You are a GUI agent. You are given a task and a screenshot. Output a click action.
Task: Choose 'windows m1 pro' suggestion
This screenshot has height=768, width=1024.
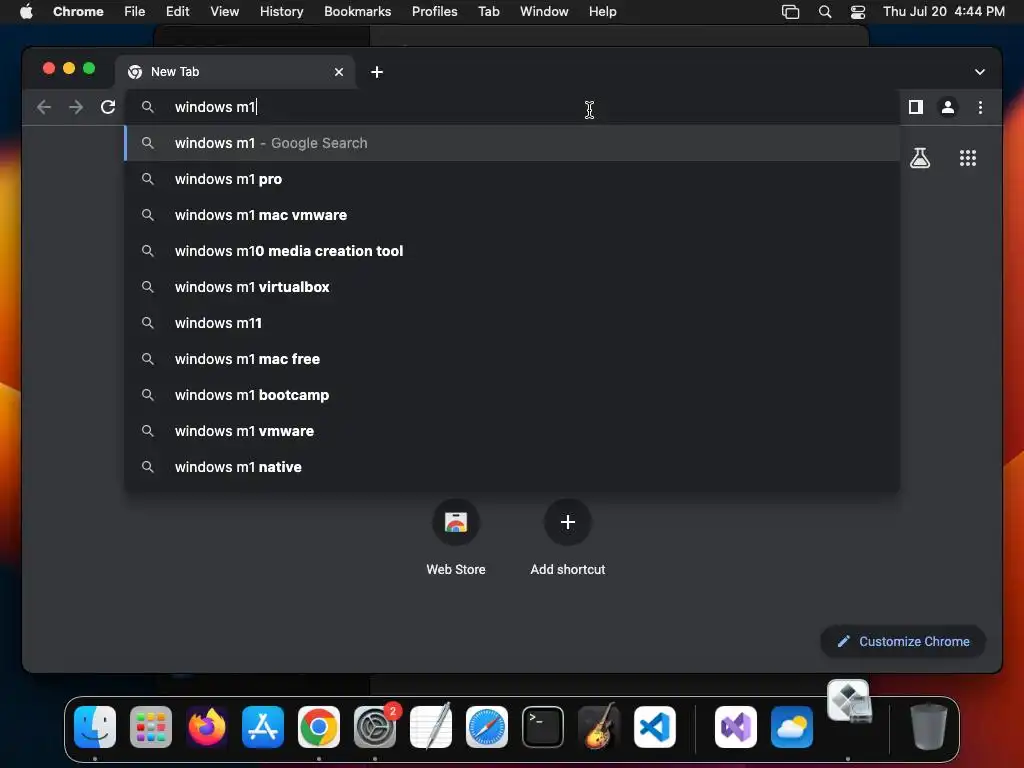[512, 179]
